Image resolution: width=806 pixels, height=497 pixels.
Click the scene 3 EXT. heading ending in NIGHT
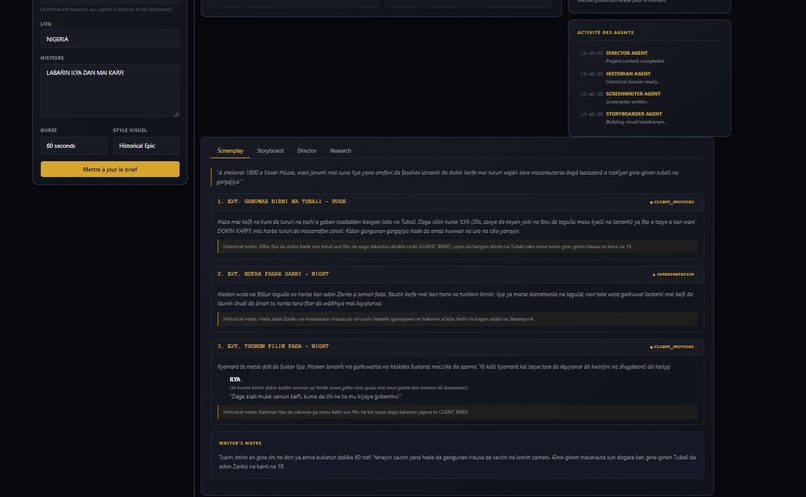pos(273,346)
